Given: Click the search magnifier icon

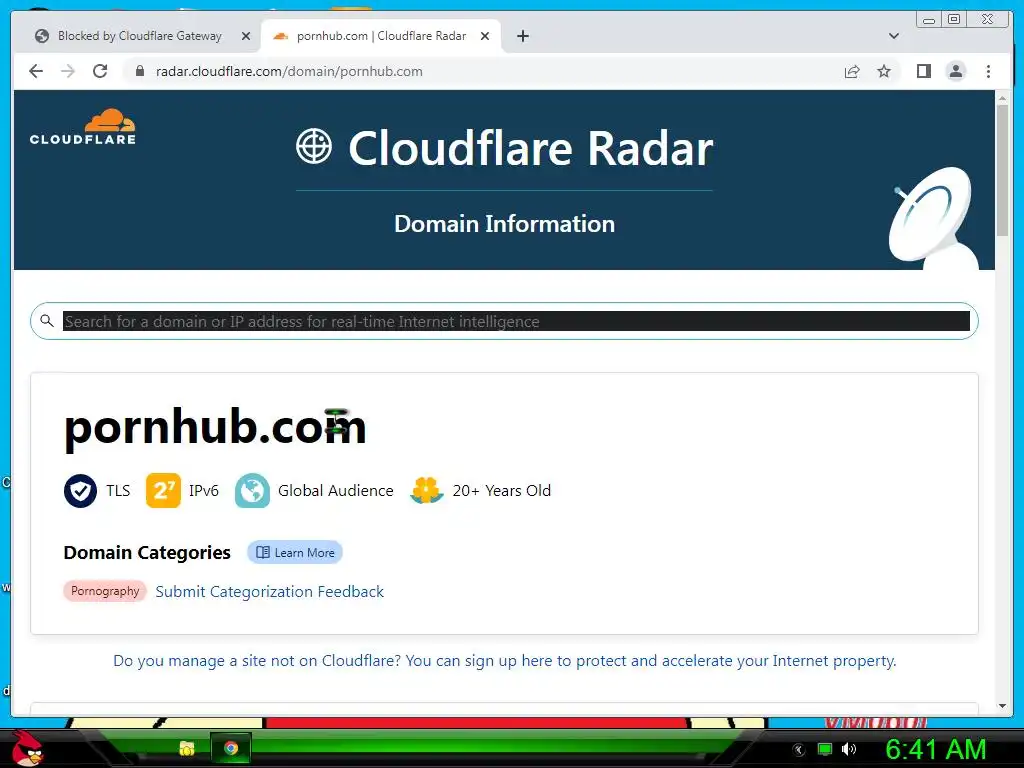Looking at the screenshot, I should coord(46,321).
